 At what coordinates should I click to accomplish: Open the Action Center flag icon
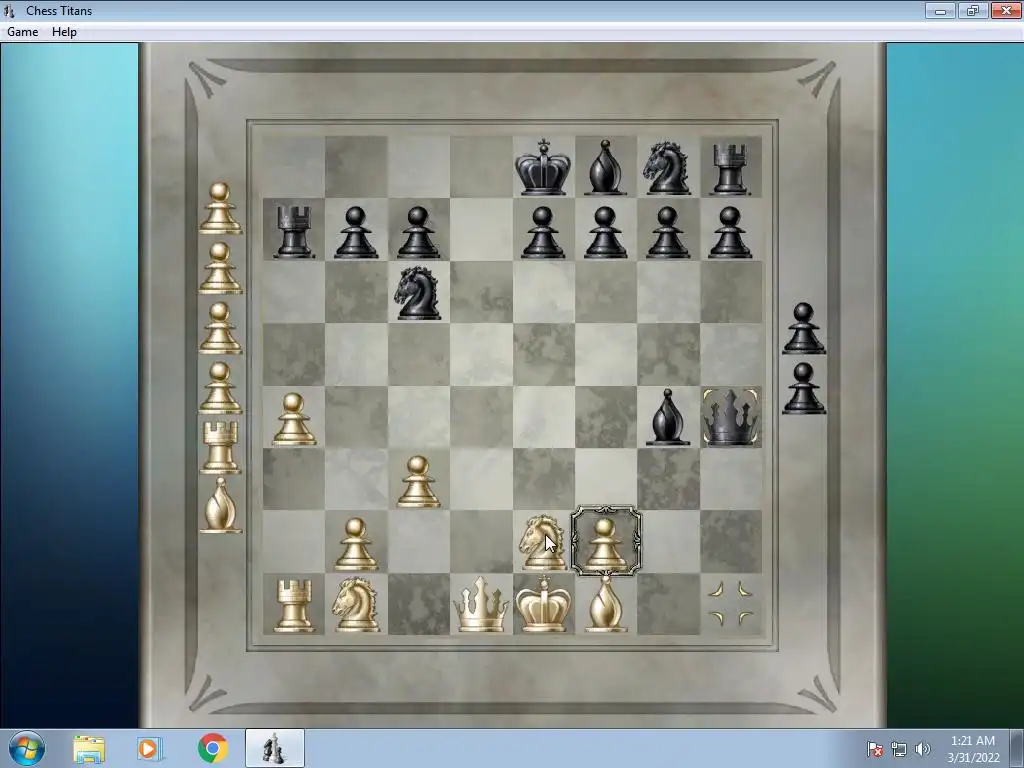coord(874,749)
